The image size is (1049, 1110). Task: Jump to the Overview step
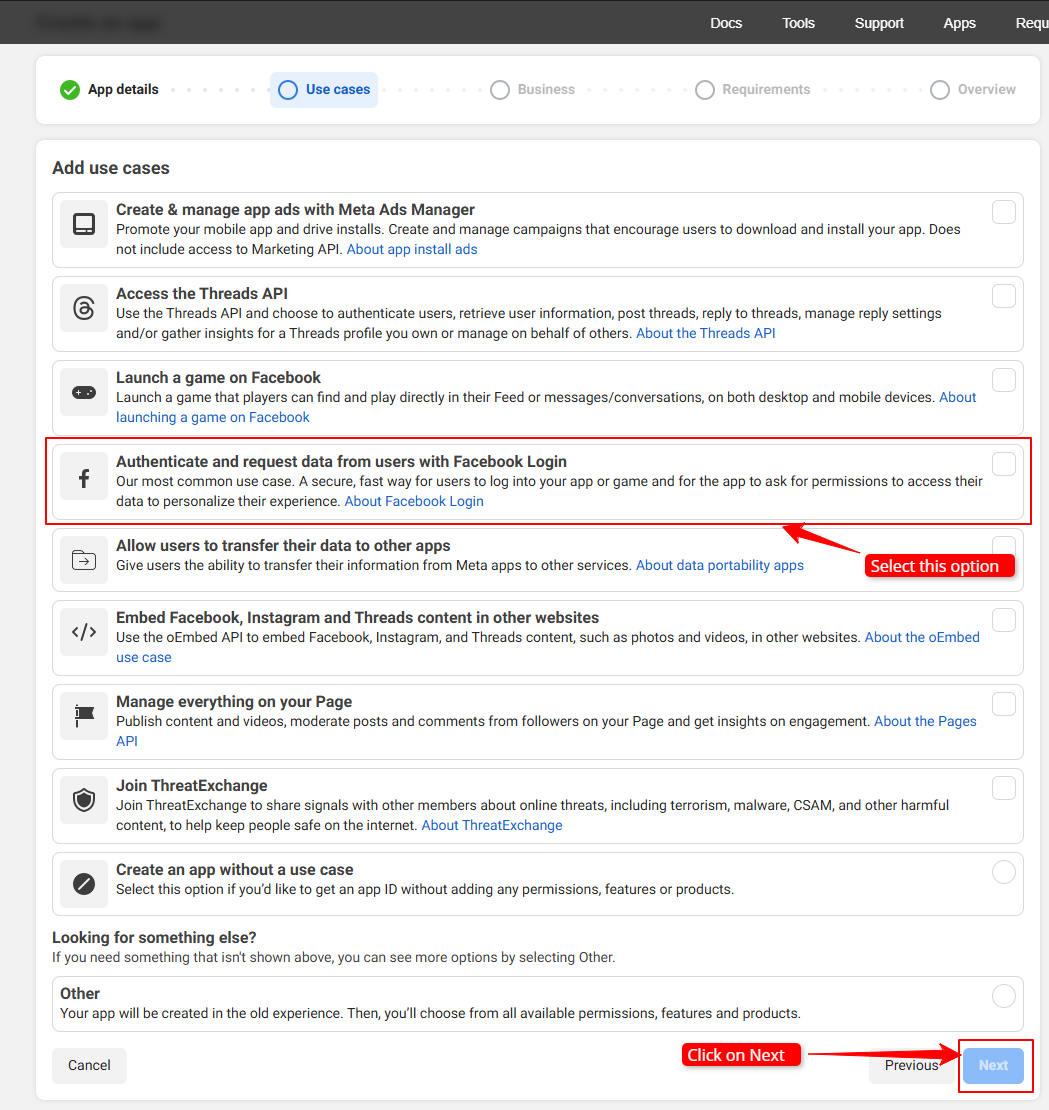tap(973, 90)
